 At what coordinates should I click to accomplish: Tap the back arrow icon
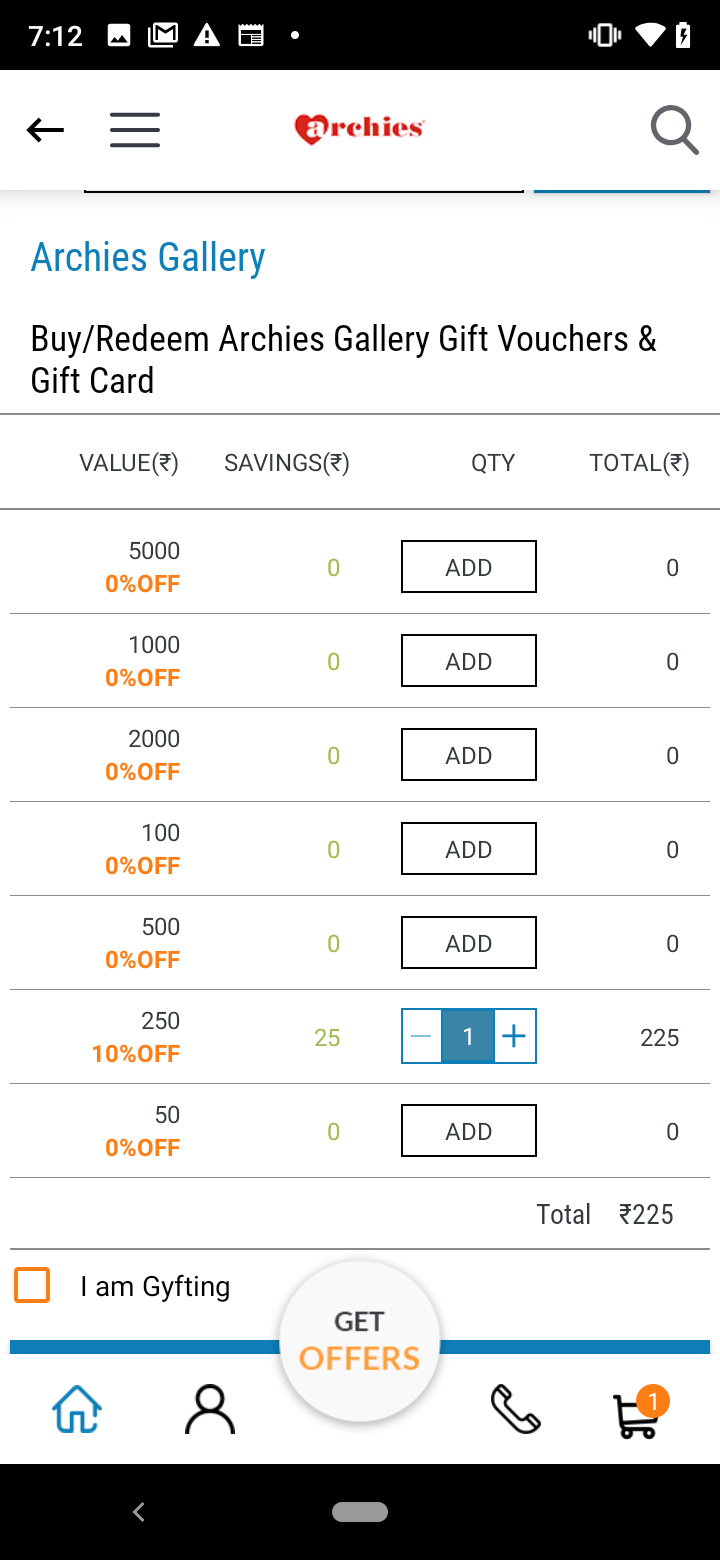coord(45,130)
